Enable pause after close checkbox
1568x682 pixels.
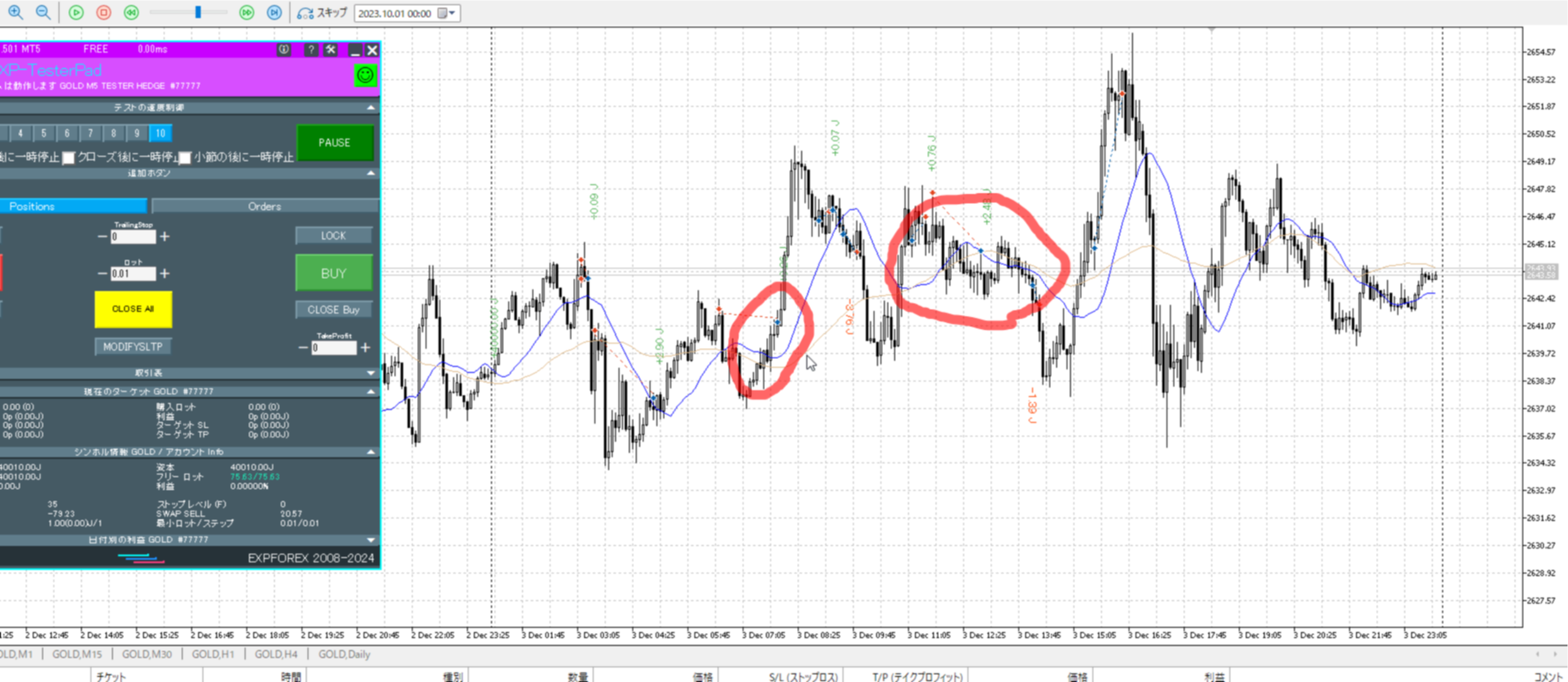pos(69,158)
